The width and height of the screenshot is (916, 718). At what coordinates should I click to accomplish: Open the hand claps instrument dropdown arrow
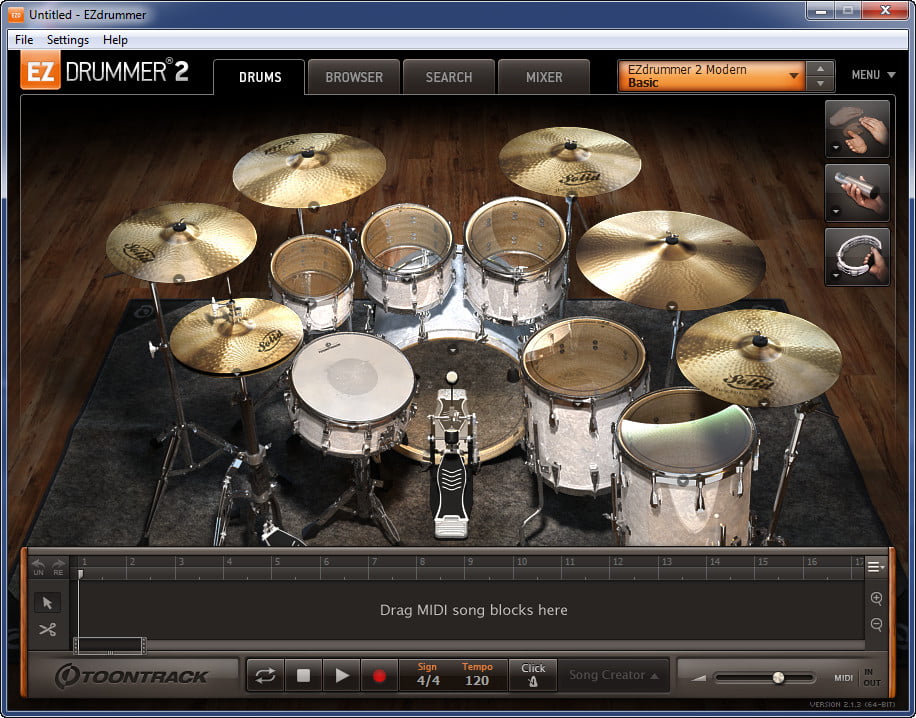(835, 148)
